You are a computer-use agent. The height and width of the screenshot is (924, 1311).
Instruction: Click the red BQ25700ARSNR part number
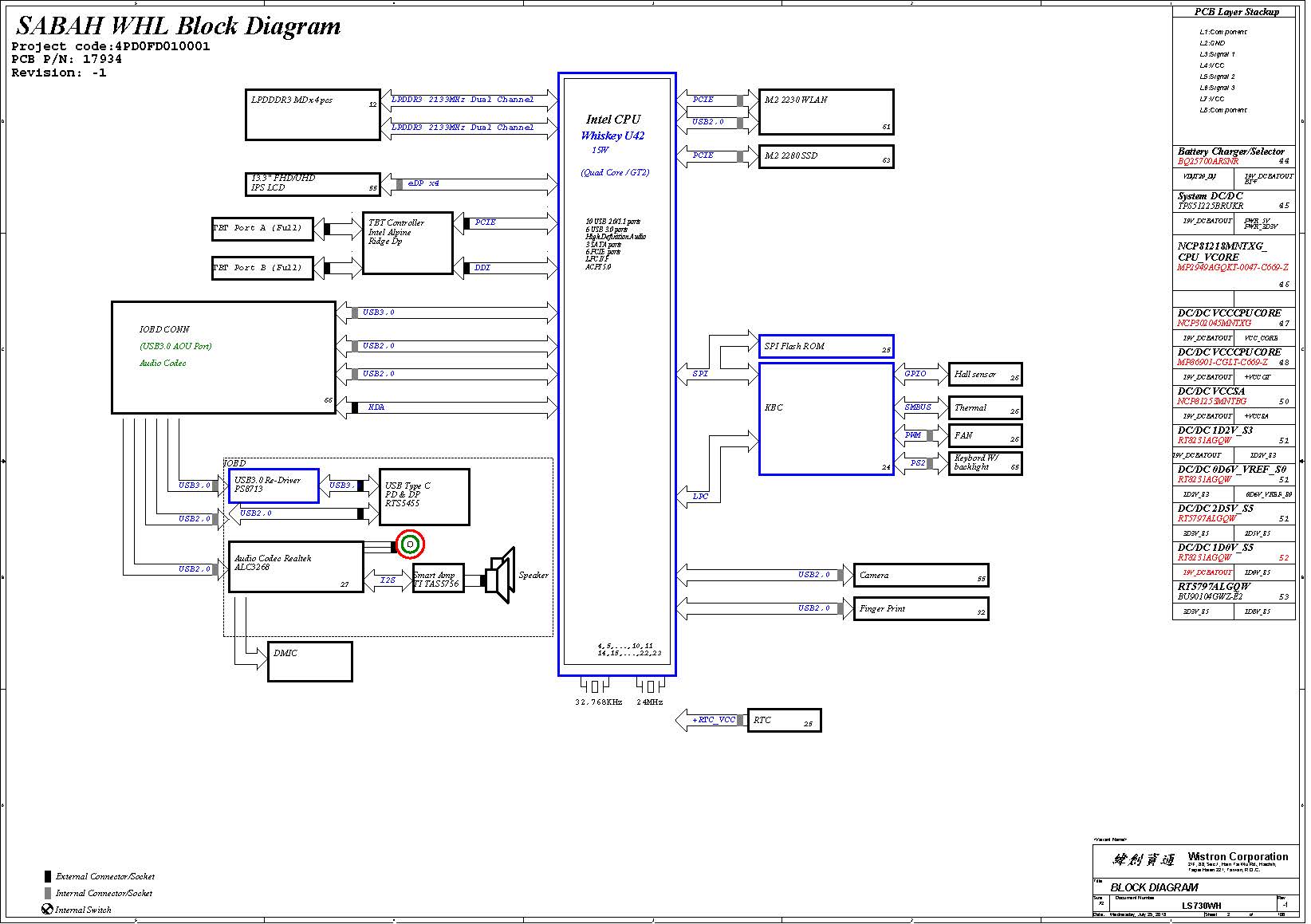tap(1208, 162)
